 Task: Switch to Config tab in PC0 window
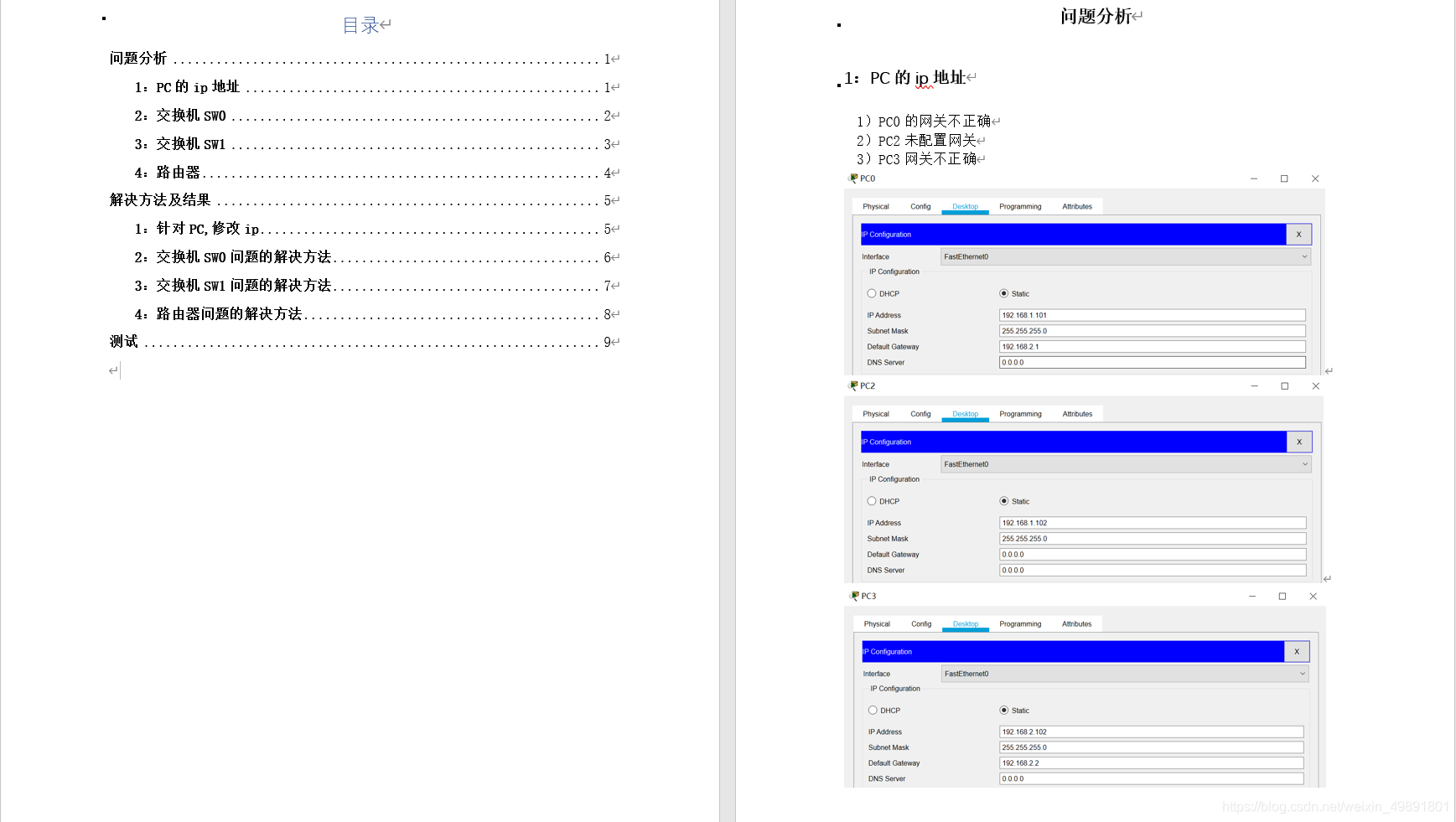tap(920, 207)
